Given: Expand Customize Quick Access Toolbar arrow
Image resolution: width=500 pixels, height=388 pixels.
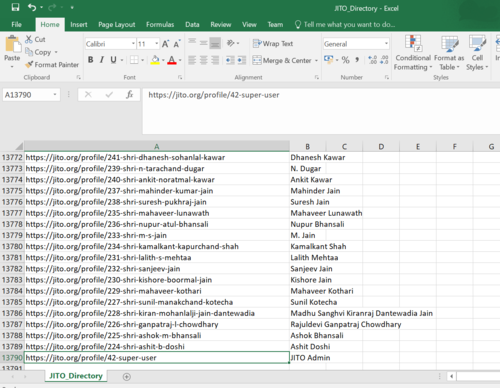Looking at the screenshot, I should [72, 7].
